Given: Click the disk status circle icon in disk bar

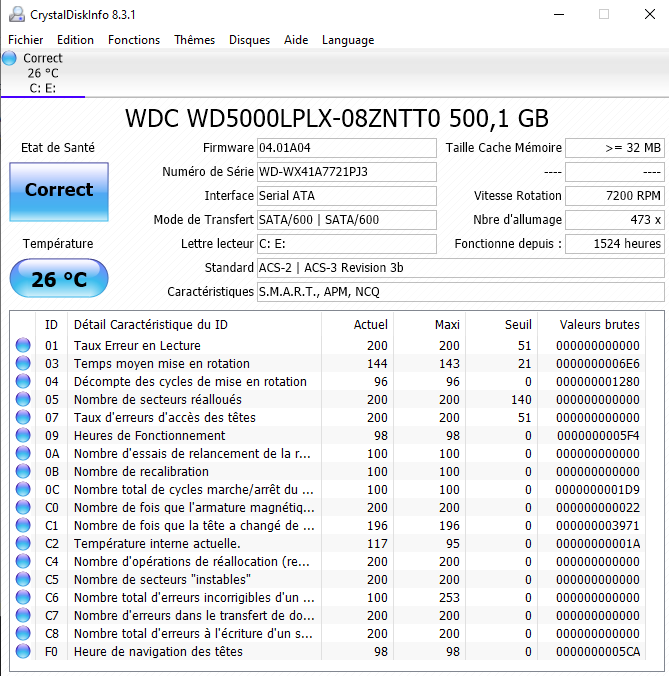Looking at the screenshot, I should [9, 58].
